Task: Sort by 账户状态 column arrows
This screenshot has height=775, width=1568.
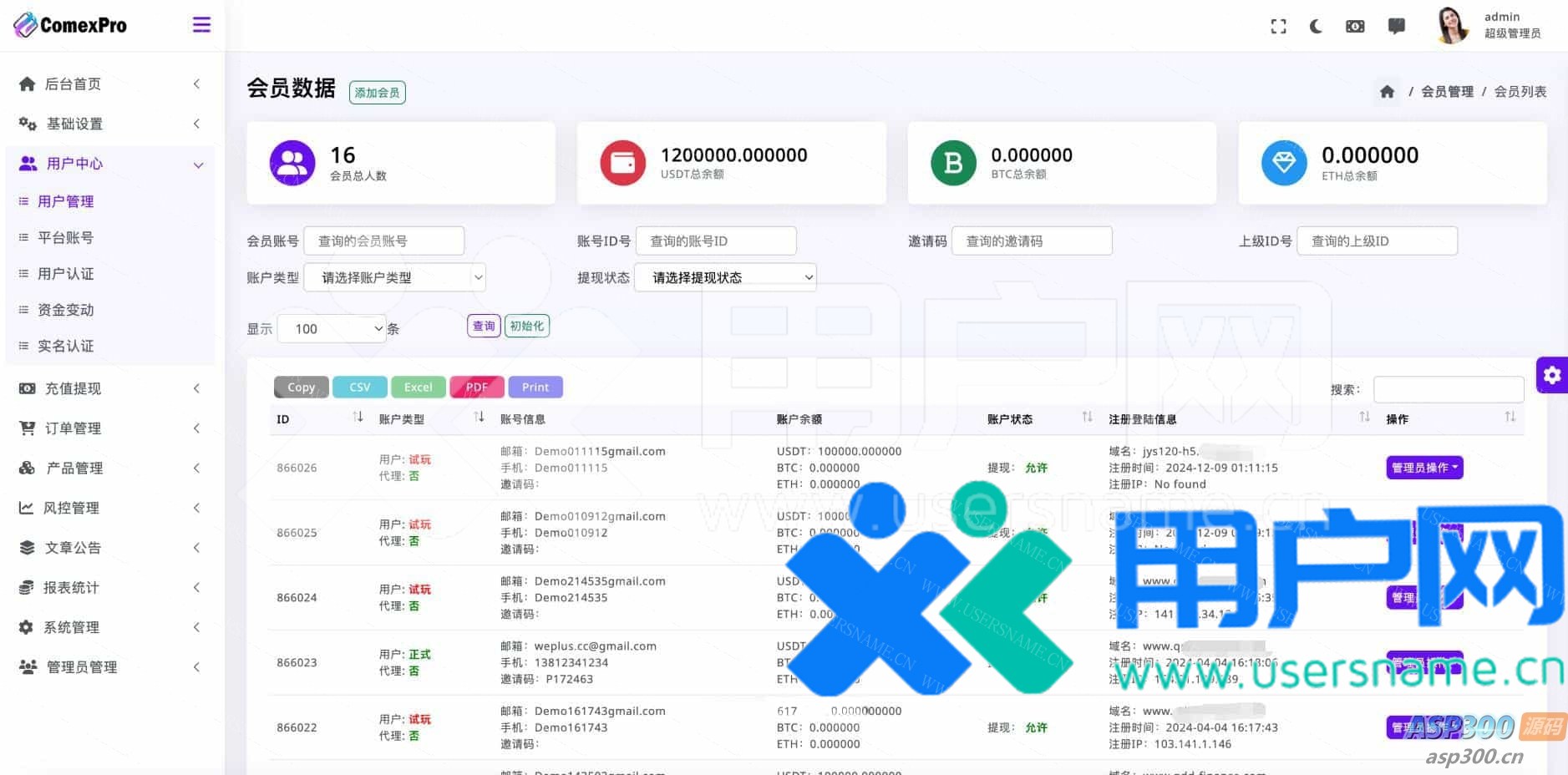Action: click(x=1087, y=417)
